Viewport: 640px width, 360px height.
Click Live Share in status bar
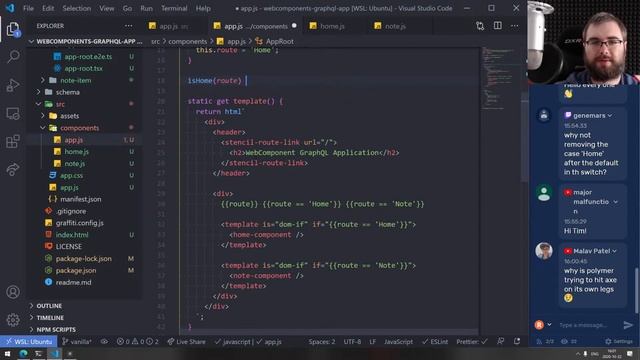pos(186,342)
